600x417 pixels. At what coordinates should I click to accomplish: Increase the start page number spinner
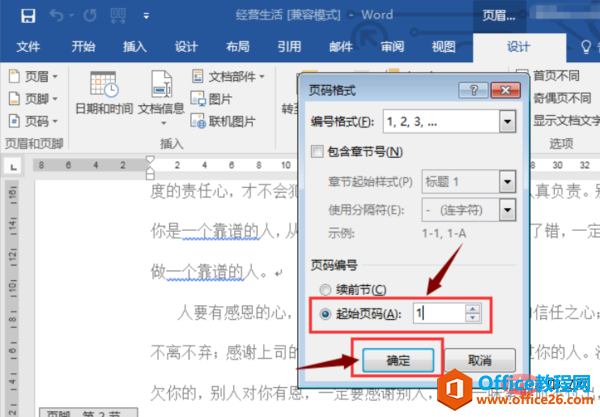click(x=473, y=309)
